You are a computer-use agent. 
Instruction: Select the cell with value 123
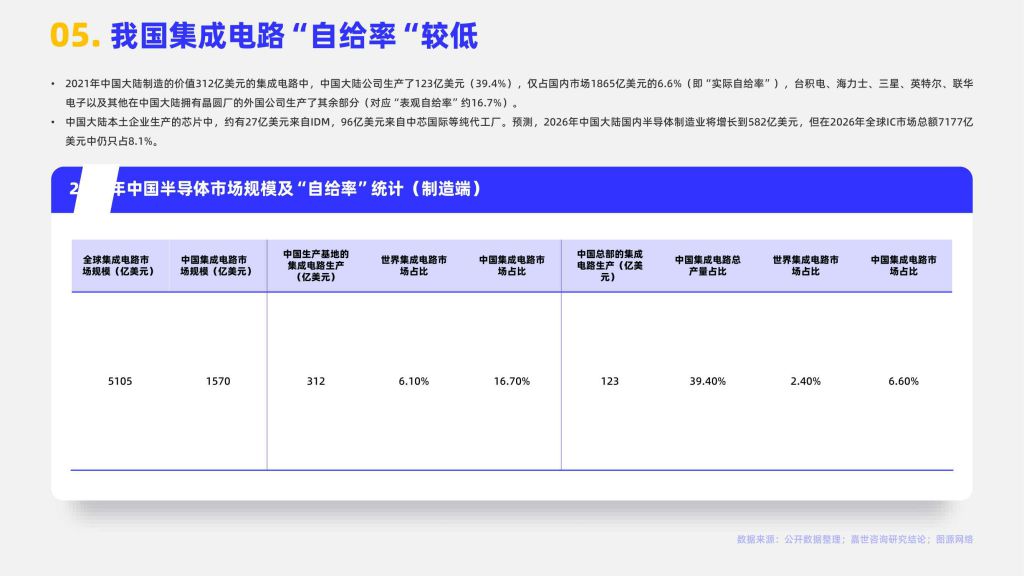click(609, 381)
